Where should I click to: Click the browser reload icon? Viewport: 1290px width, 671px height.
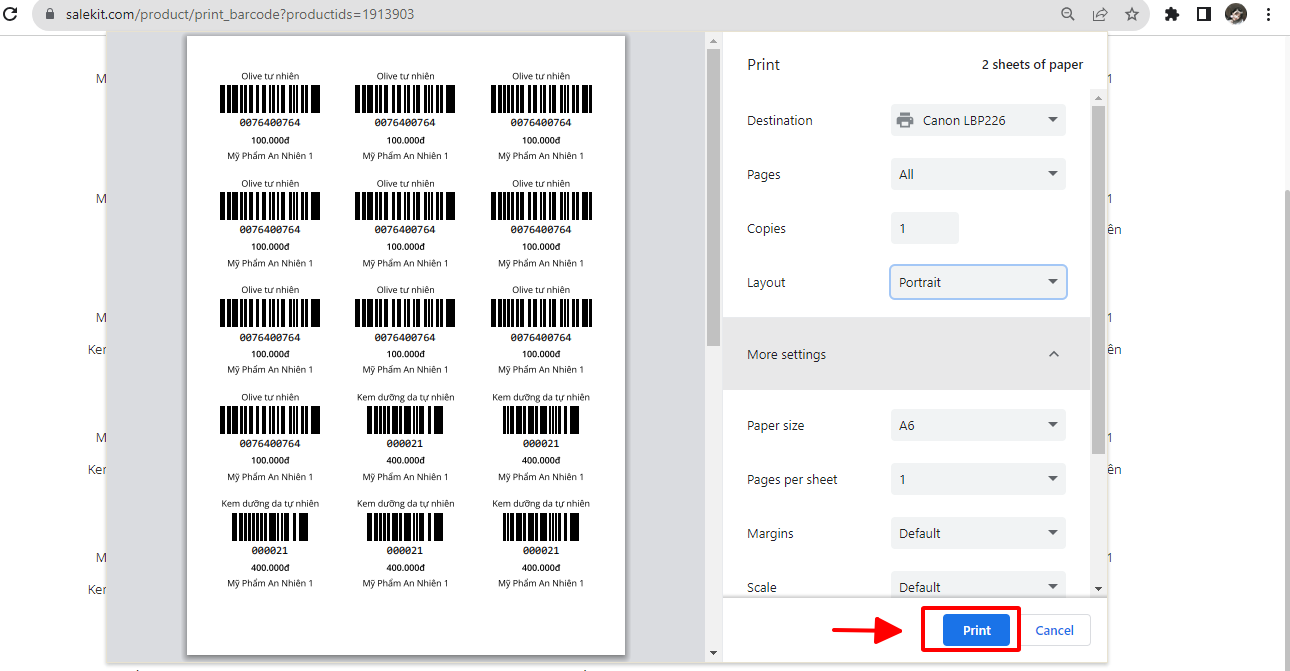11,14
